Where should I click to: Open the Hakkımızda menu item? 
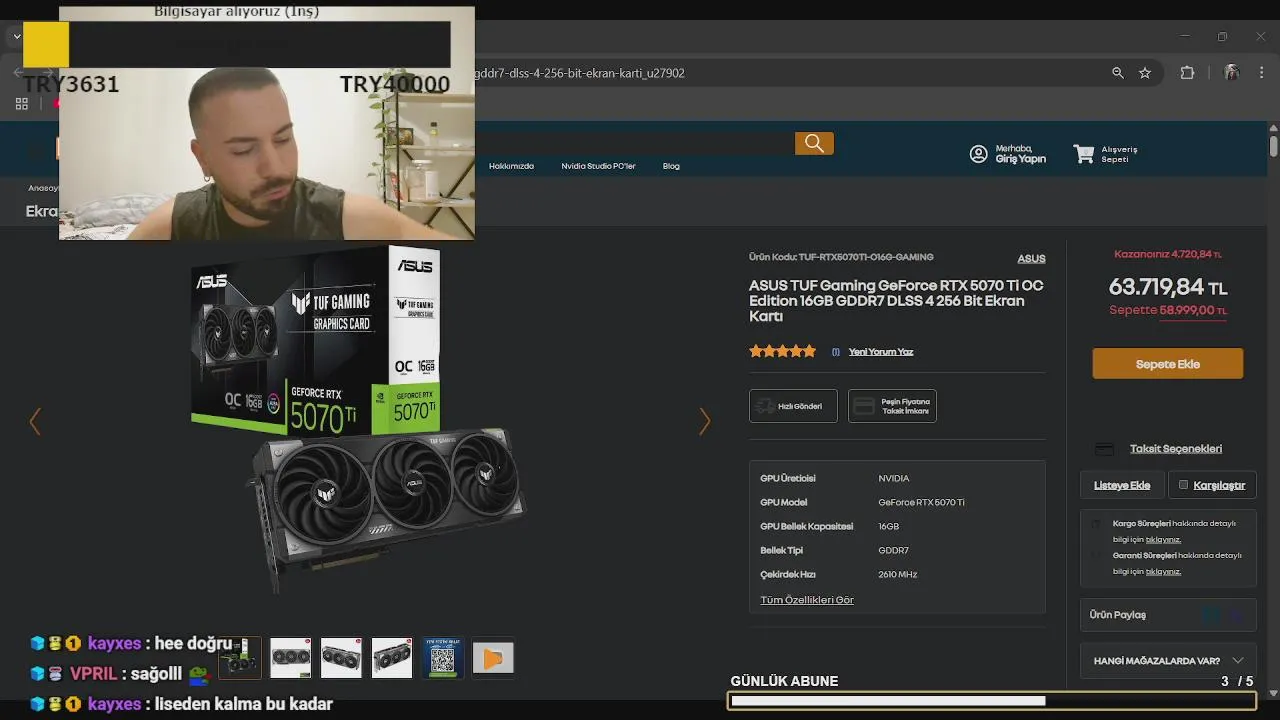coord(511,166)
